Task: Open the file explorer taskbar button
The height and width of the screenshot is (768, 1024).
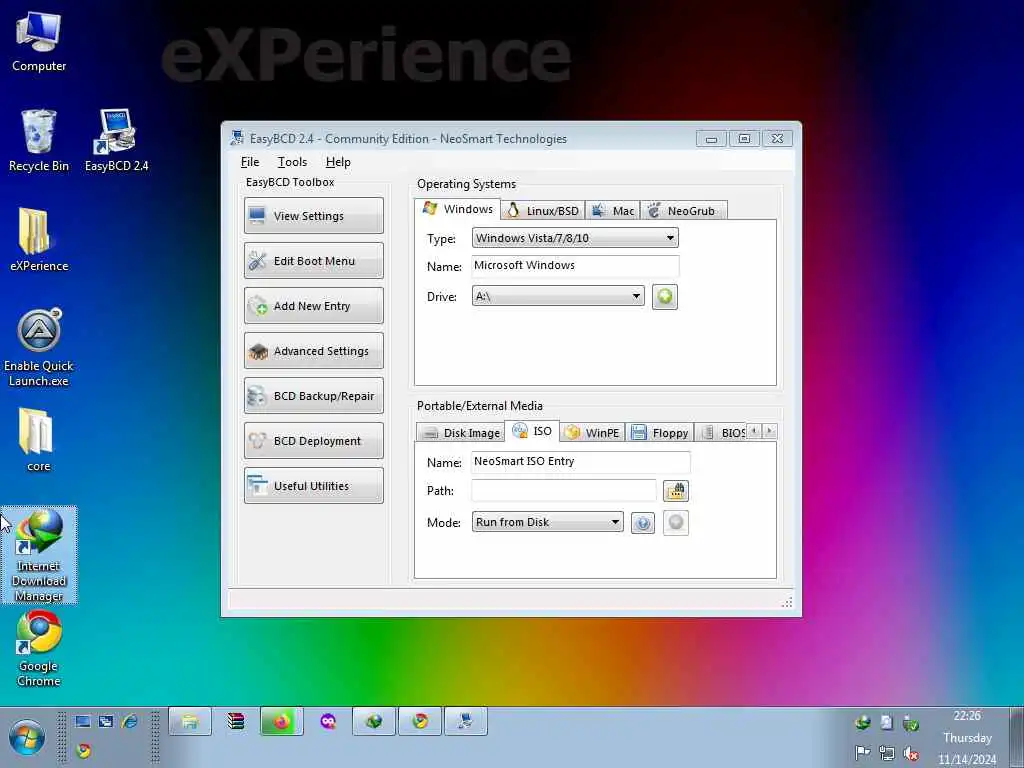Action: 190,722
